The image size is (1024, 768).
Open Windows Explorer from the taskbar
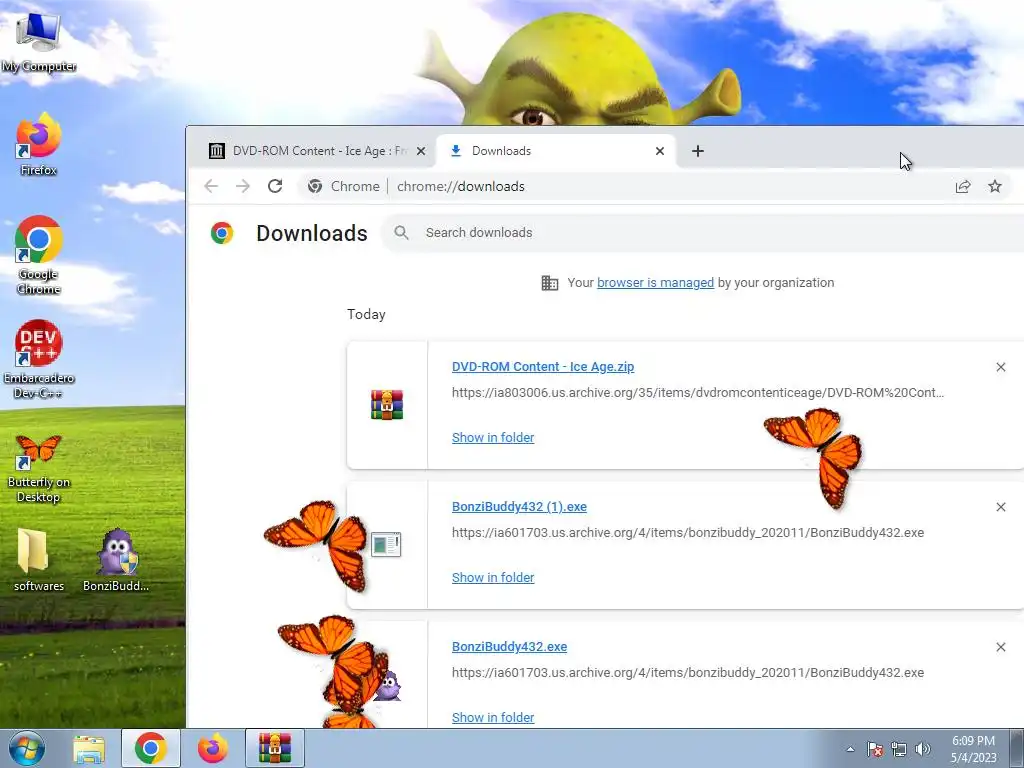pyautogui.click(x=89, y=749)
